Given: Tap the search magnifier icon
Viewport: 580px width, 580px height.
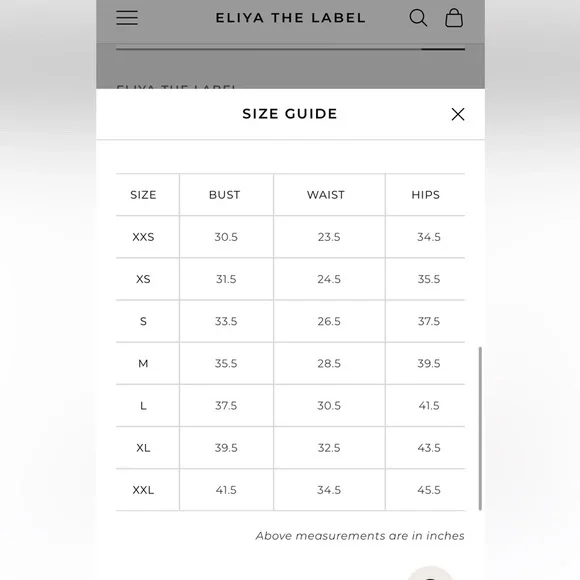Looking at the screenshot, I should [418, 18].
